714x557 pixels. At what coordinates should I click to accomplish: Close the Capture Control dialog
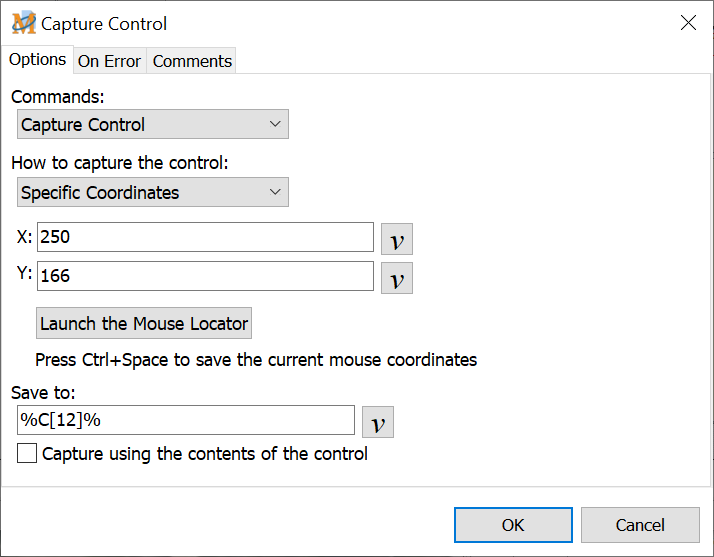click(688, 23)
